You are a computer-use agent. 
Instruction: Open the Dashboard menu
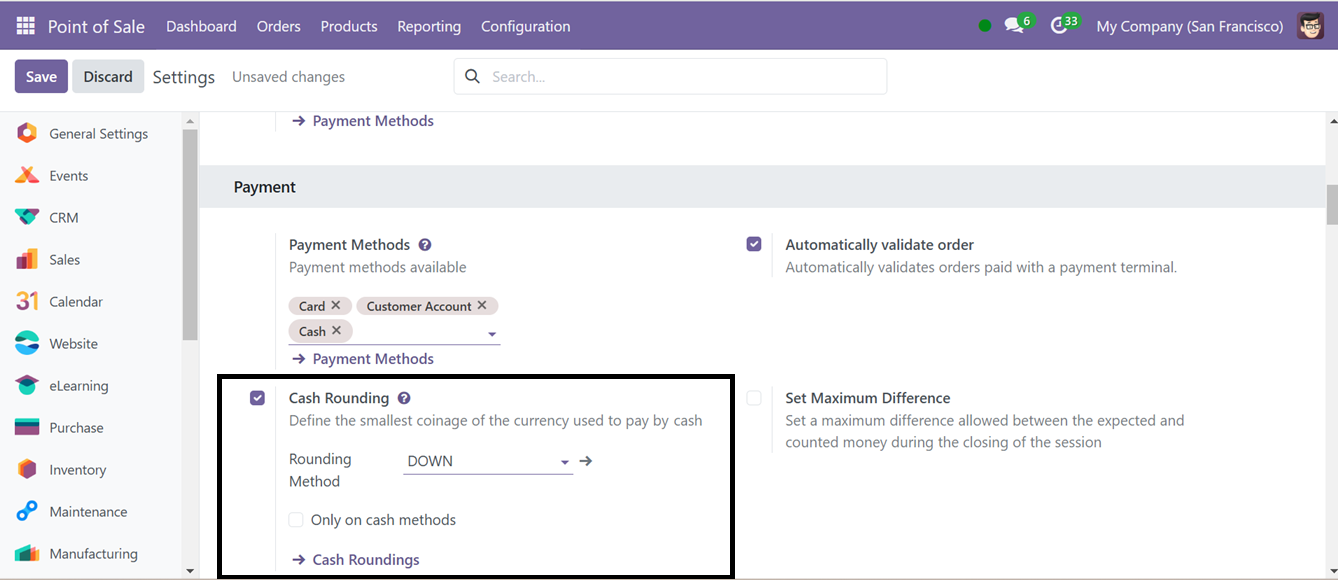(201, 26)
